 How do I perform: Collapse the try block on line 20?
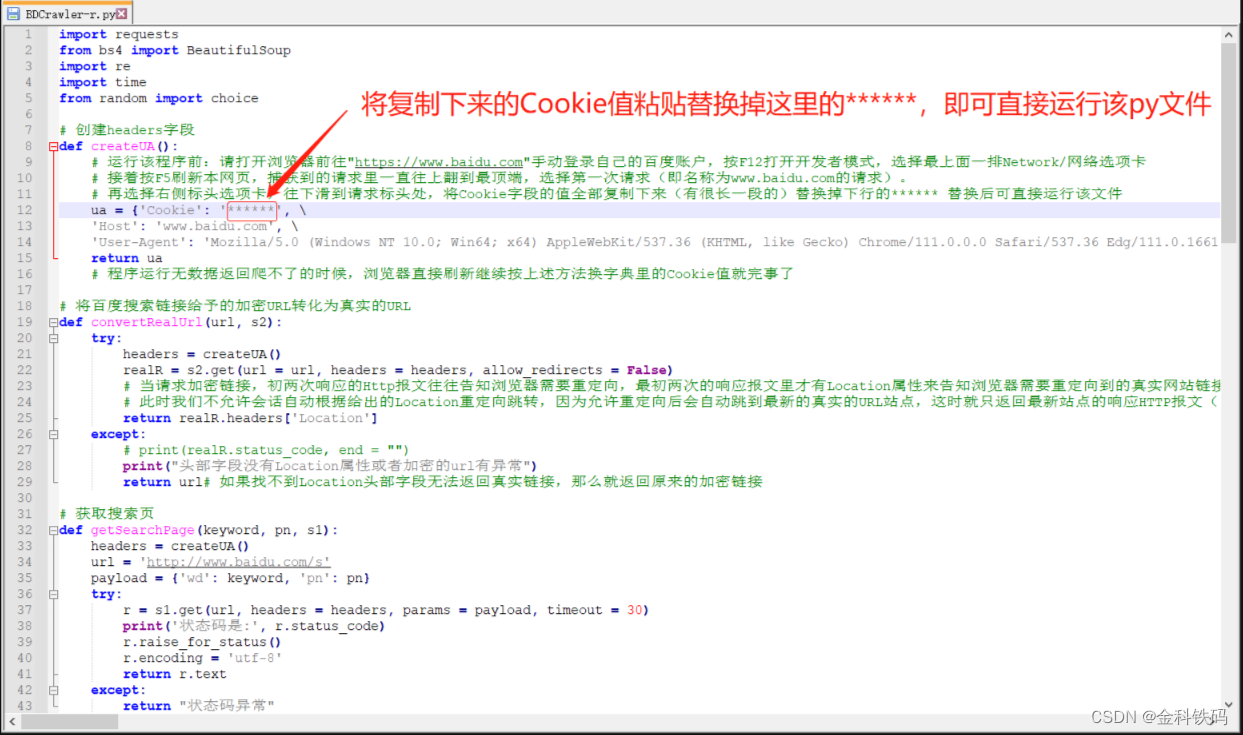(x=53, y=338)
